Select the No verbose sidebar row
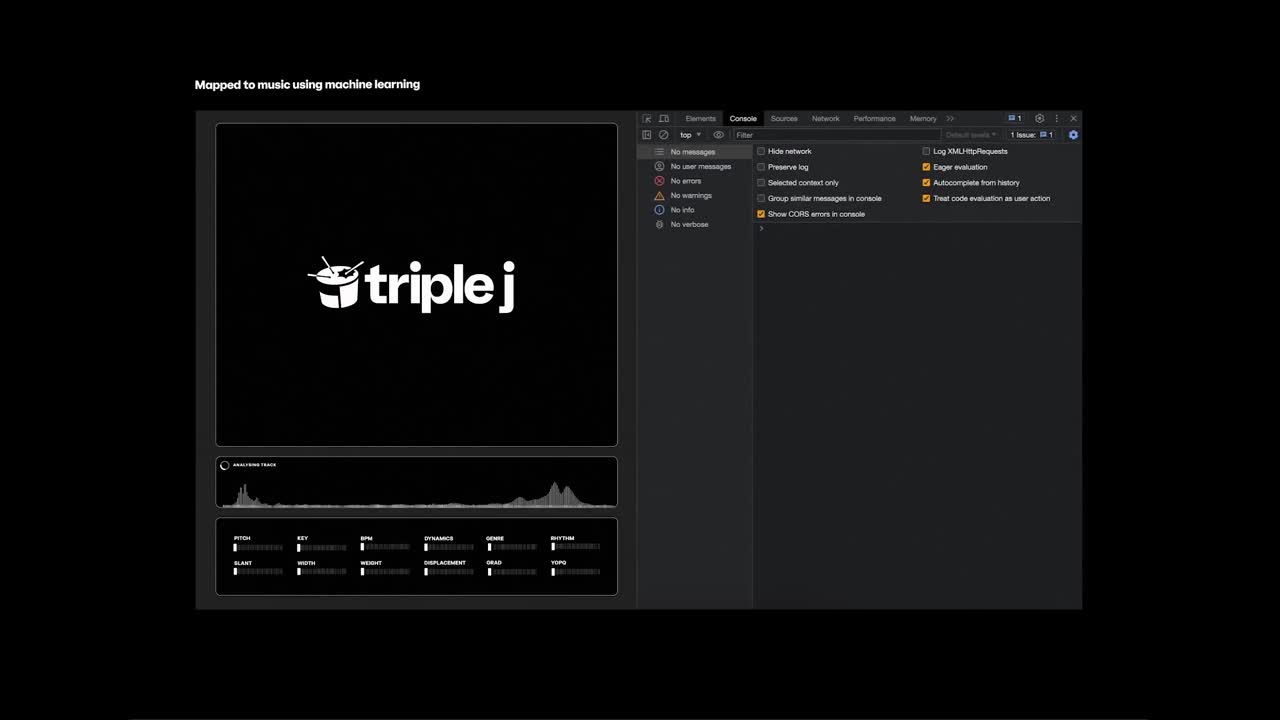 click(x=694, y=225)
